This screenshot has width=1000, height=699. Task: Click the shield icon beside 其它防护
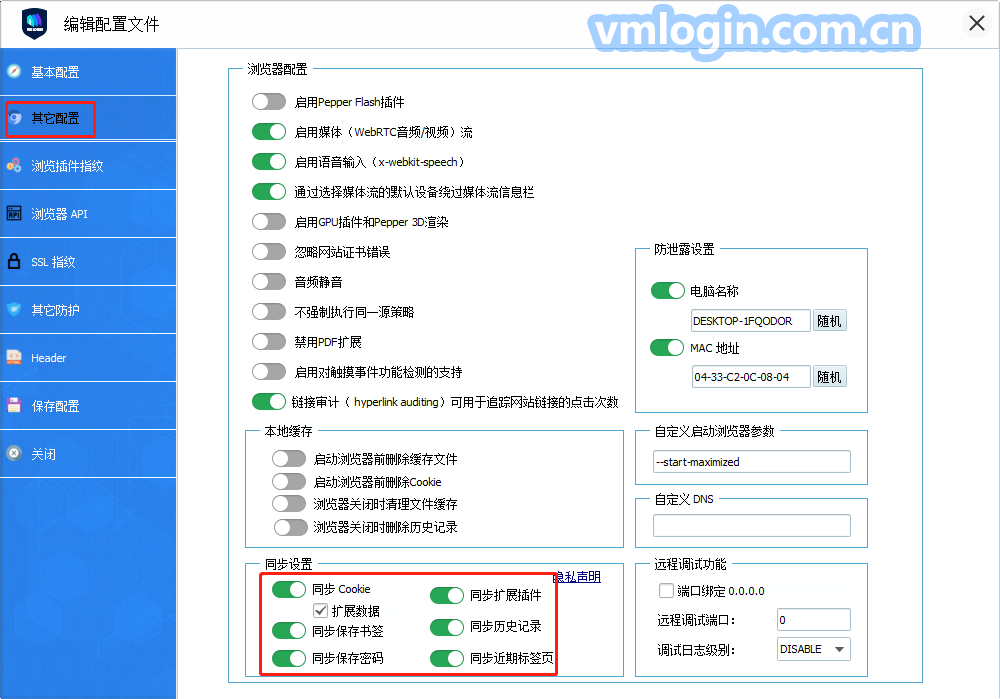click(14, 310)
